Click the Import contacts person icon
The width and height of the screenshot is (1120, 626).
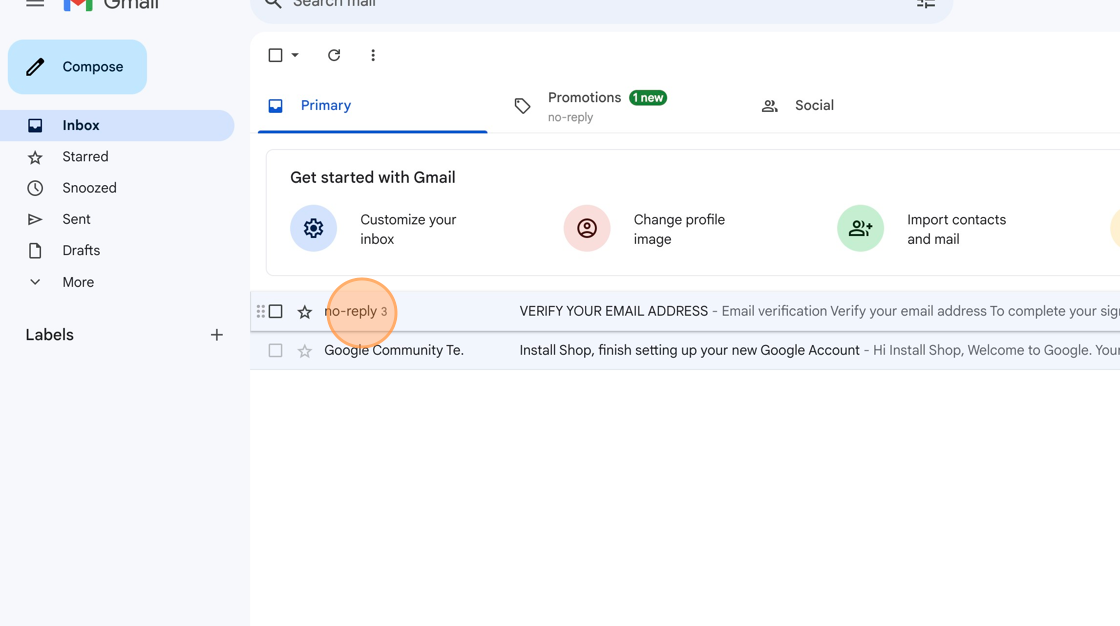click(861, 228)
